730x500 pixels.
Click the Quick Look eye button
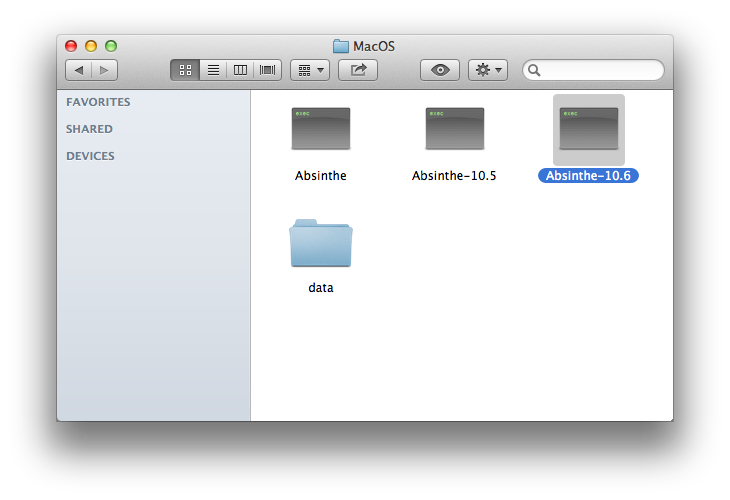[440, 70]
